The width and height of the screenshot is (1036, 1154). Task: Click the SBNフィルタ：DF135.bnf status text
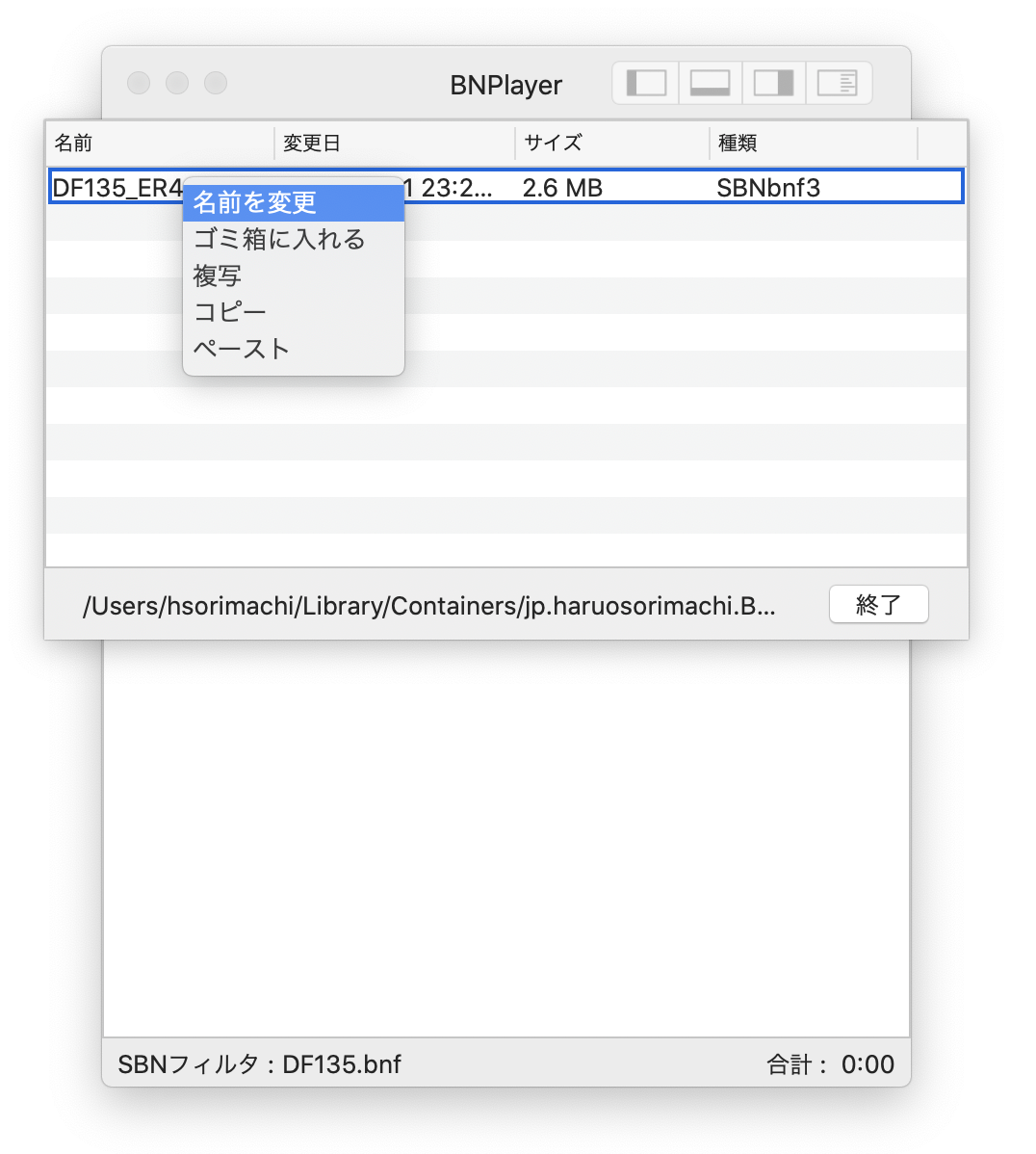point(260,1064)
